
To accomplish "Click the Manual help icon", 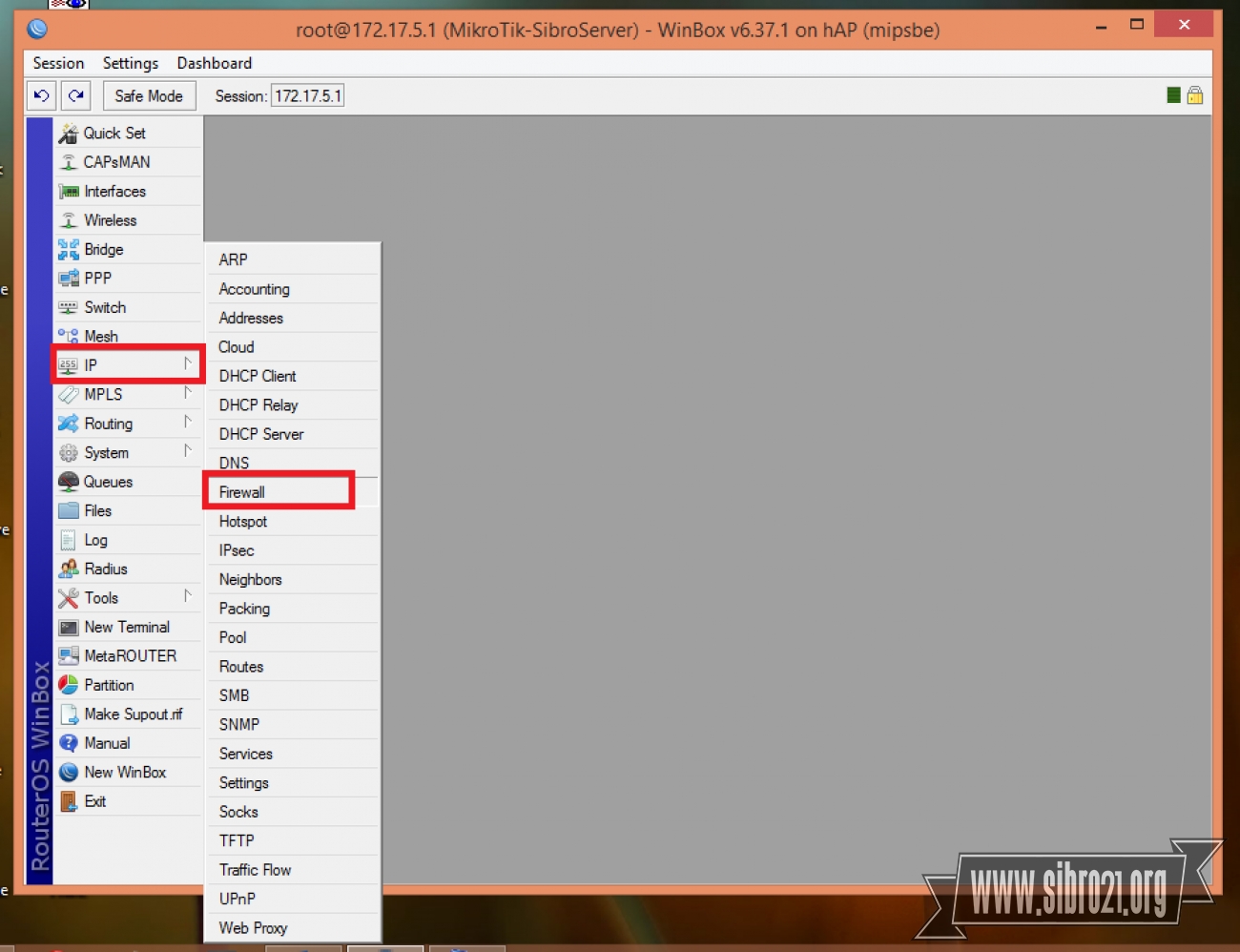I will pyautogui.click(x=68, y=743).
